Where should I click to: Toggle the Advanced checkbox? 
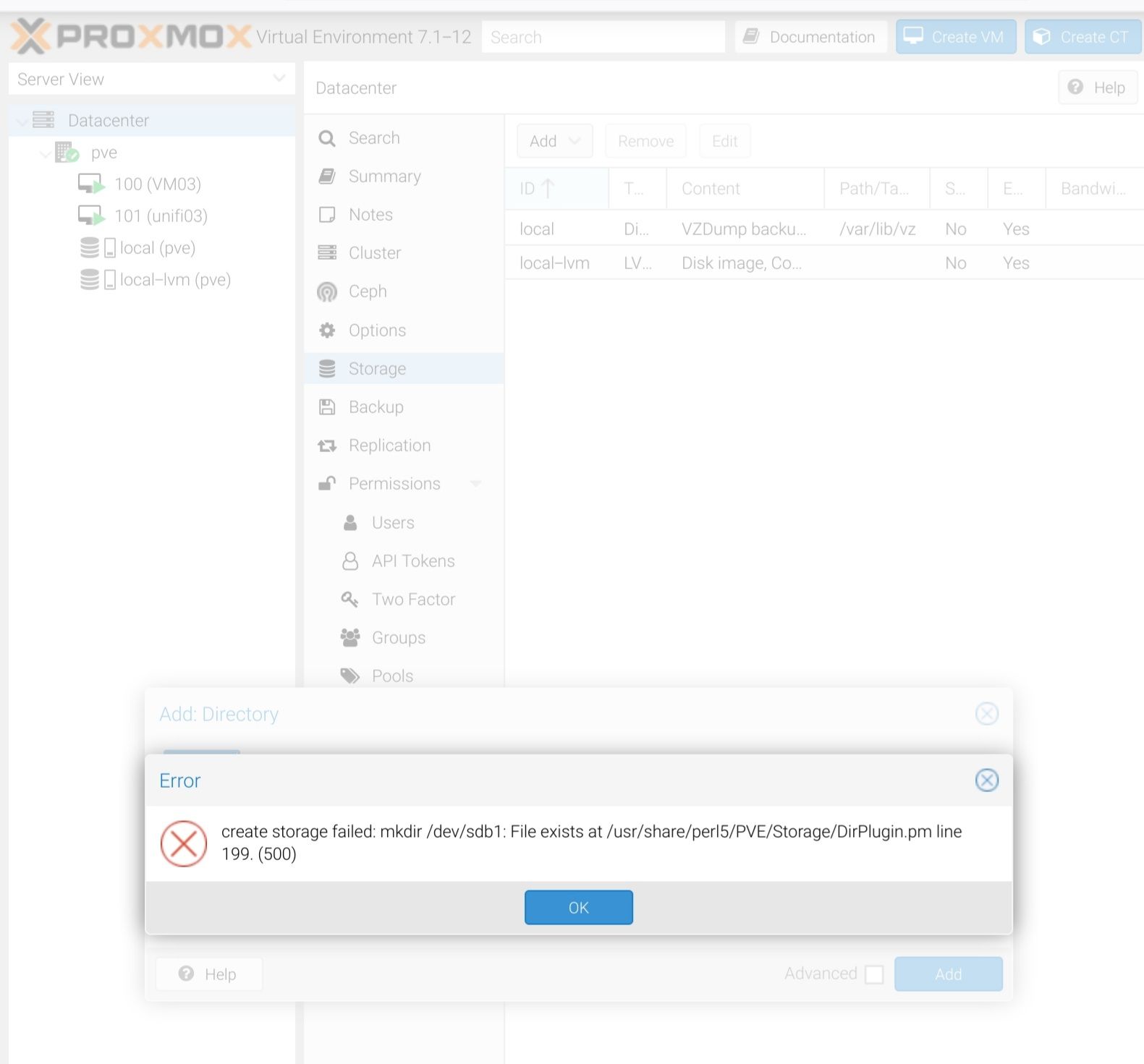click(874, 974)
